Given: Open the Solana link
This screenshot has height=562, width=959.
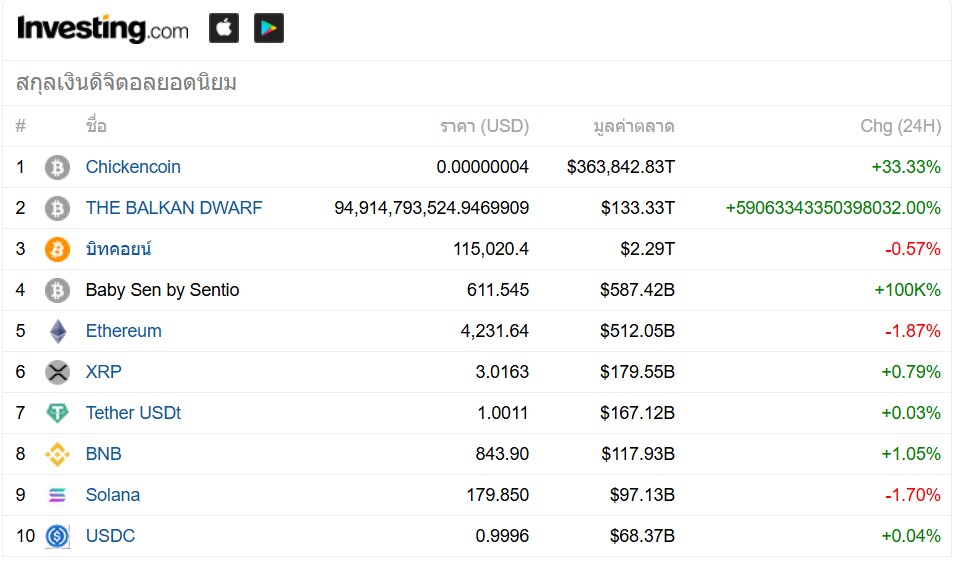Looking at the screenshot, I should (x=113, y=495).
